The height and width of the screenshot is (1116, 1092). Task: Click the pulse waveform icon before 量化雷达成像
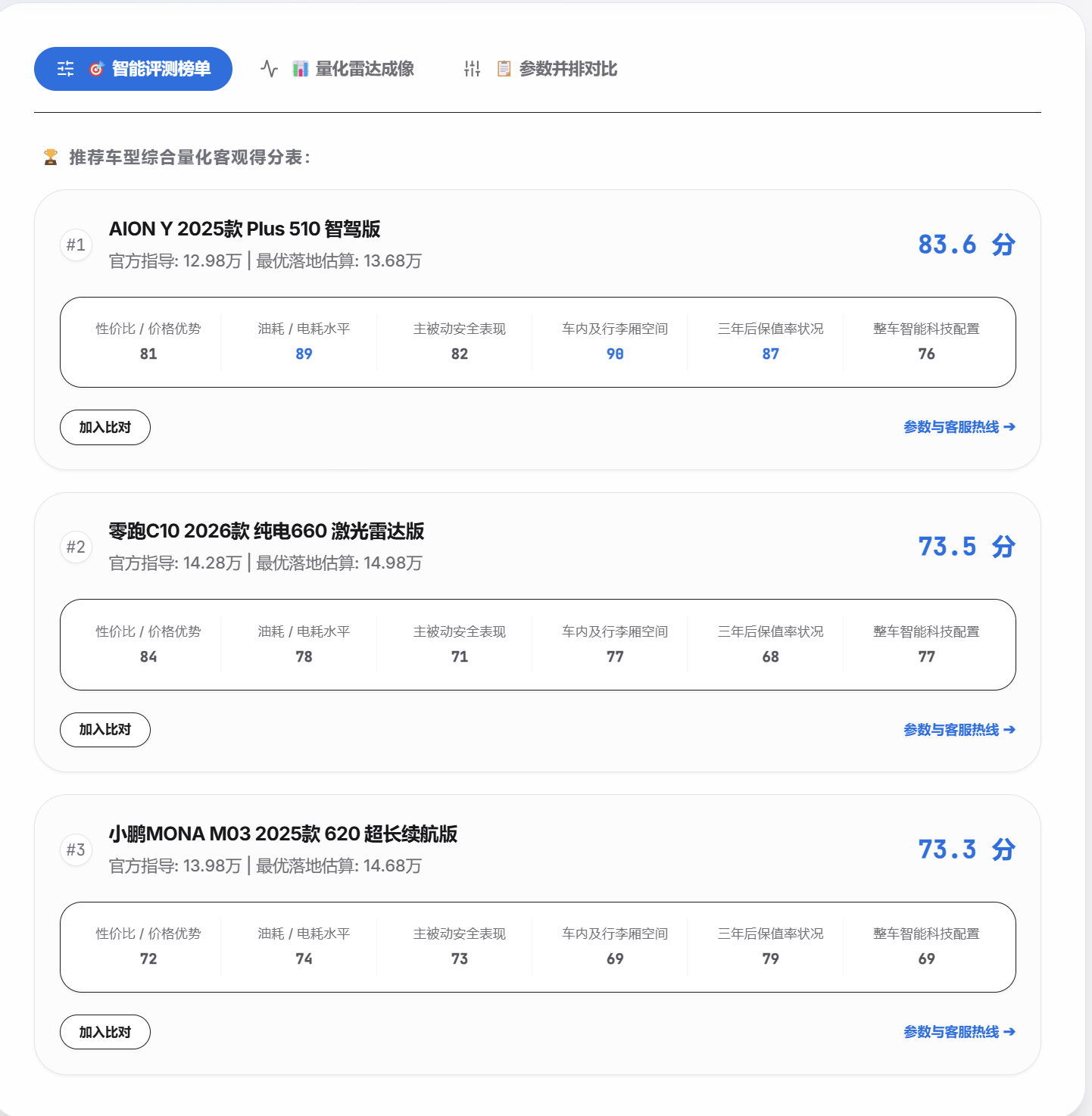coord(269,69)
